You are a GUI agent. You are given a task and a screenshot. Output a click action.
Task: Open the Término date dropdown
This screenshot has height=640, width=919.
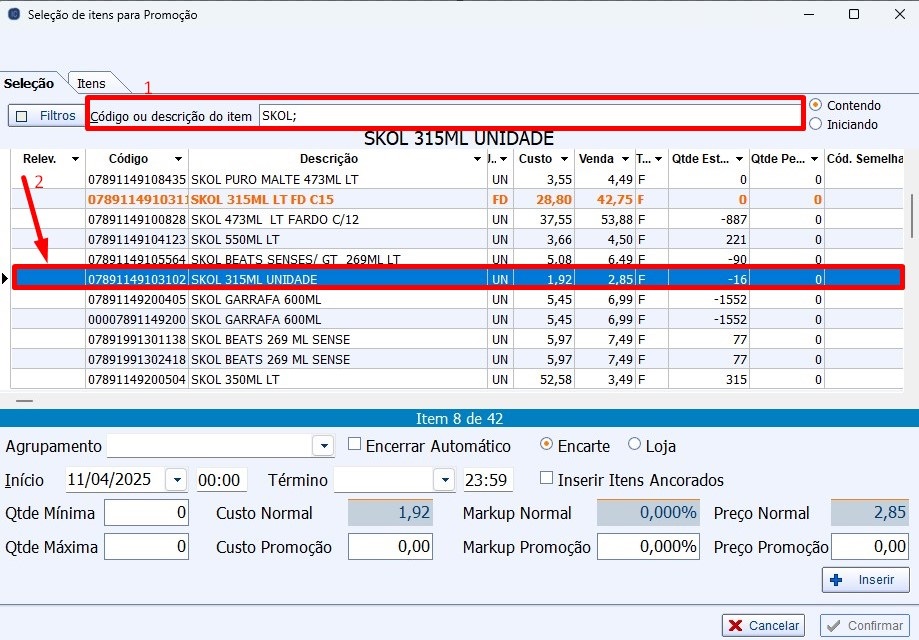pyautogui.click(x=444, y=480)
